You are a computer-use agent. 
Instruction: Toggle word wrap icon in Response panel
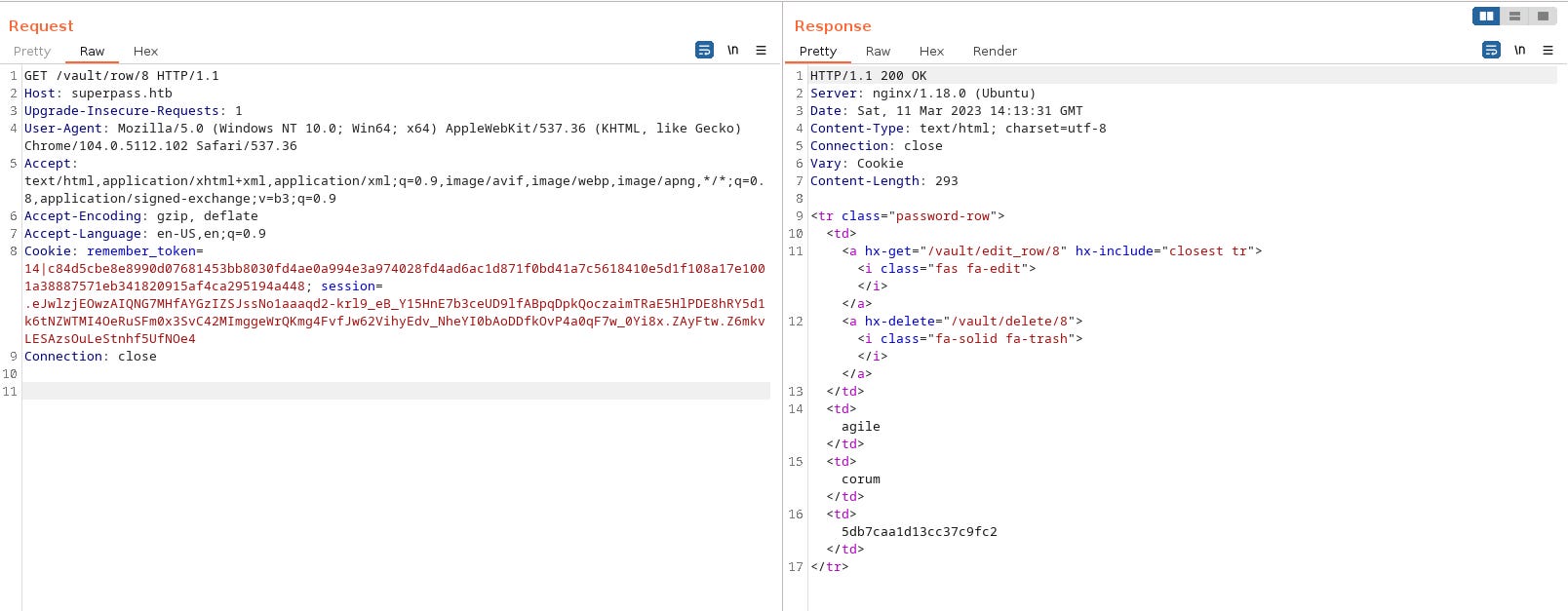1491,50
